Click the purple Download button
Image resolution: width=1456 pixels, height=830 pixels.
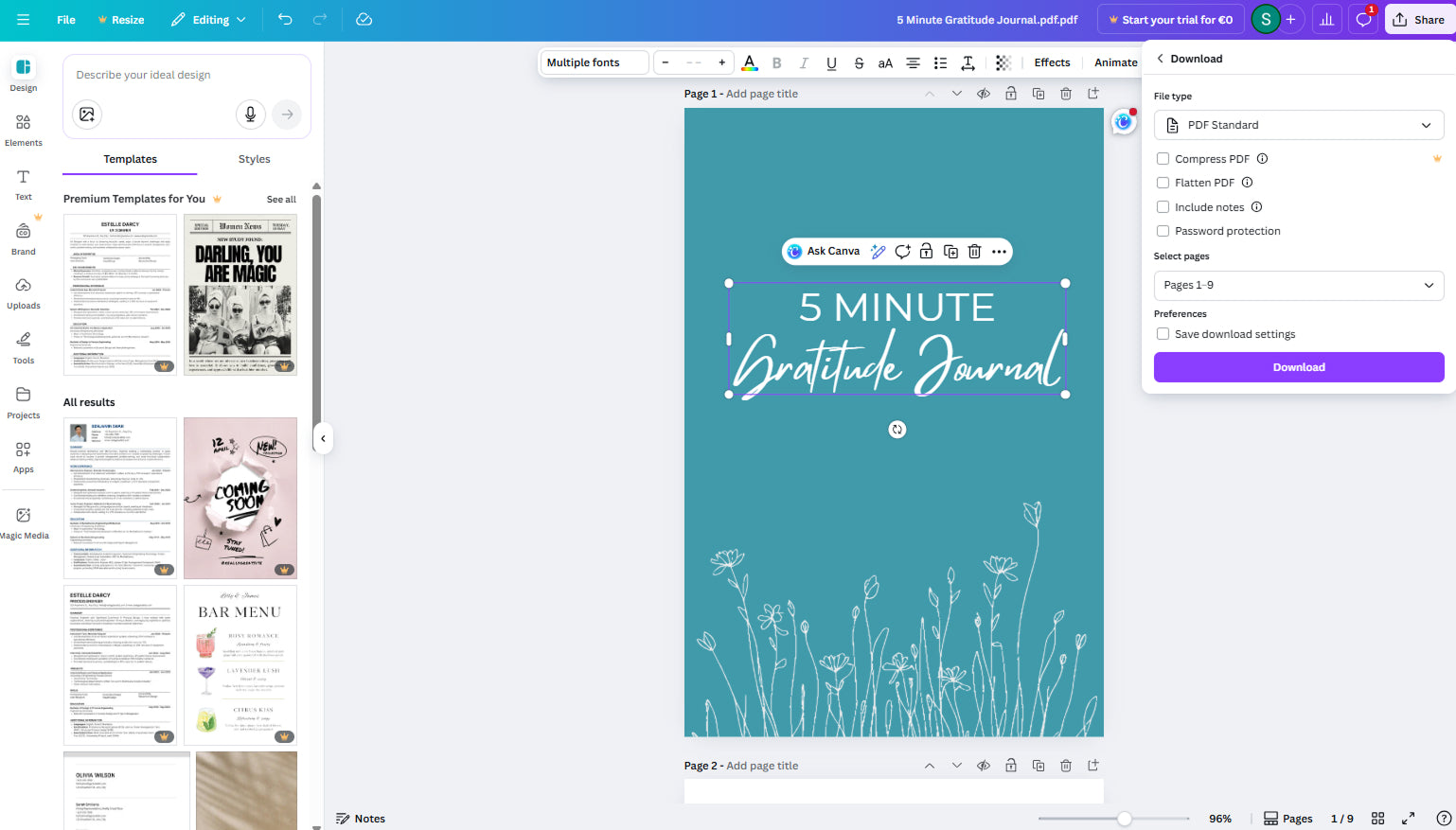[x=1298, y=367]
